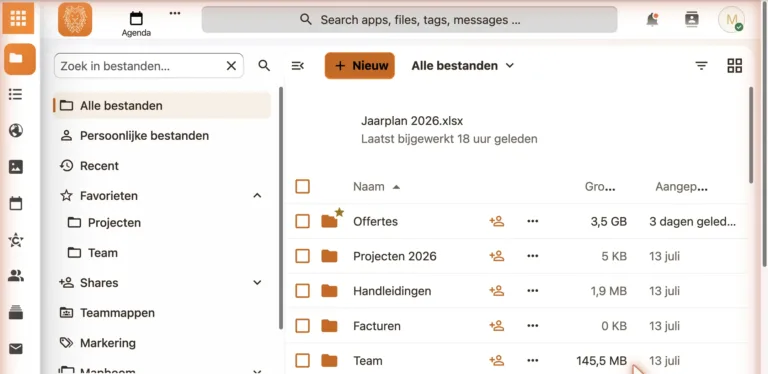
Task: Select the Files app in left rail
Action: coord(20,59)
